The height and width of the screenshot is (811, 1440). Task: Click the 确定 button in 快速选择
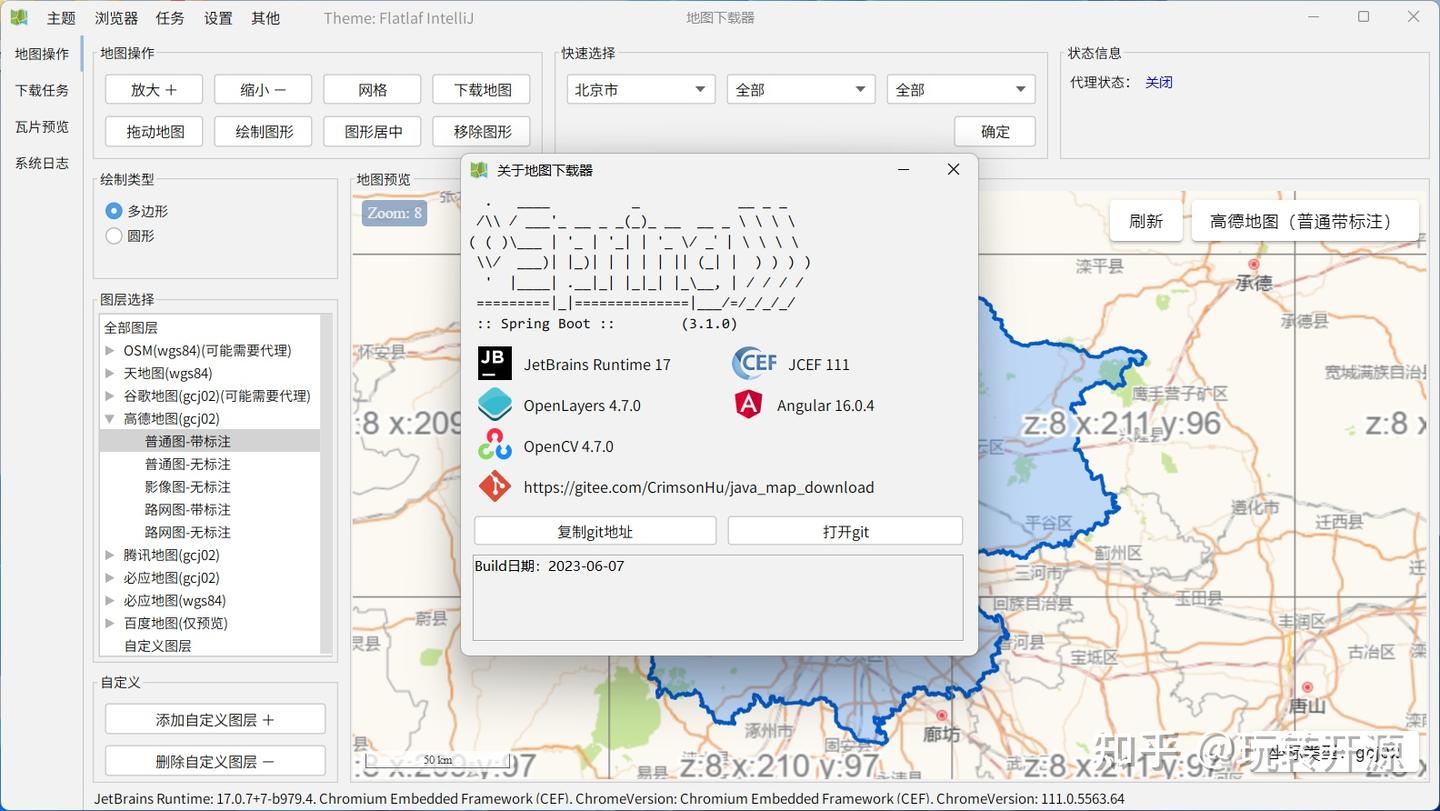point(995,131)
